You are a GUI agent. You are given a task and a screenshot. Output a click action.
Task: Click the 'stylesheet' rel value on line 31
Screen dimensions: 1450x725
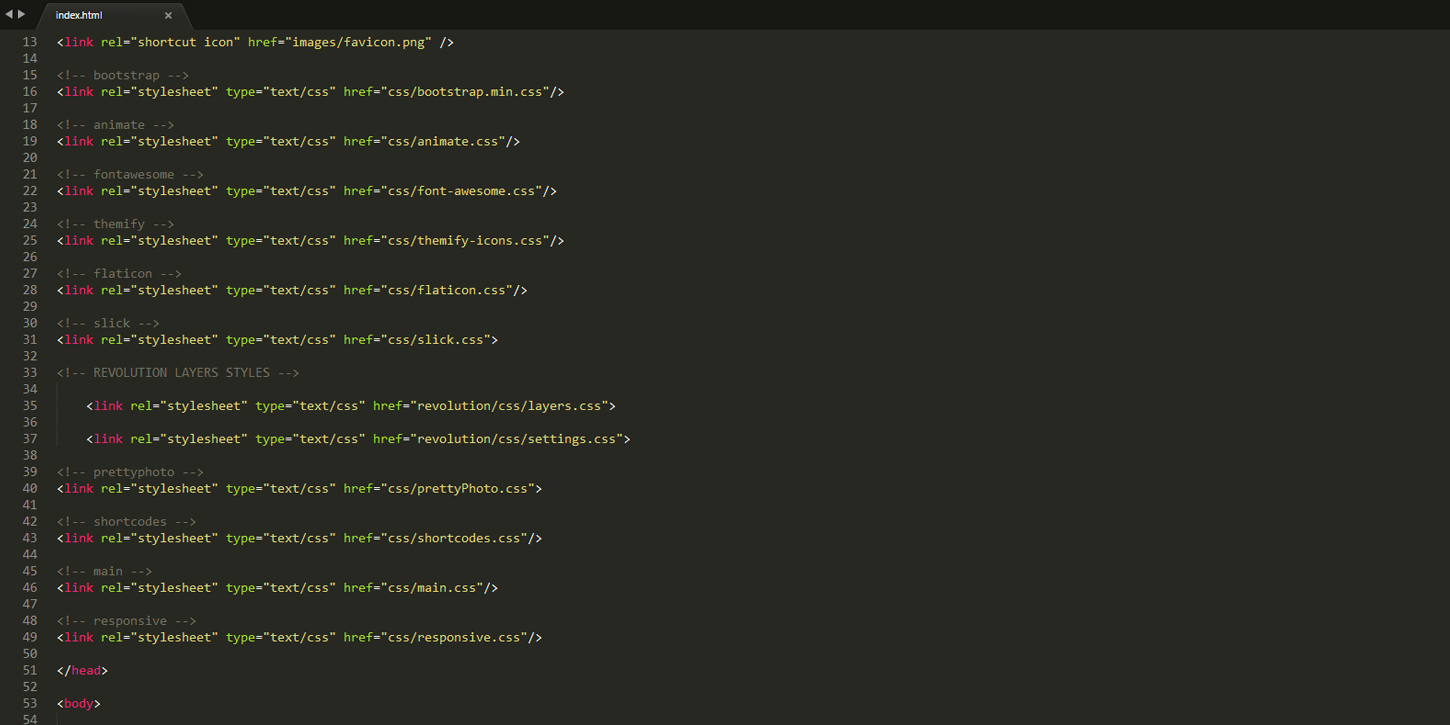click(x=174, y=339)
